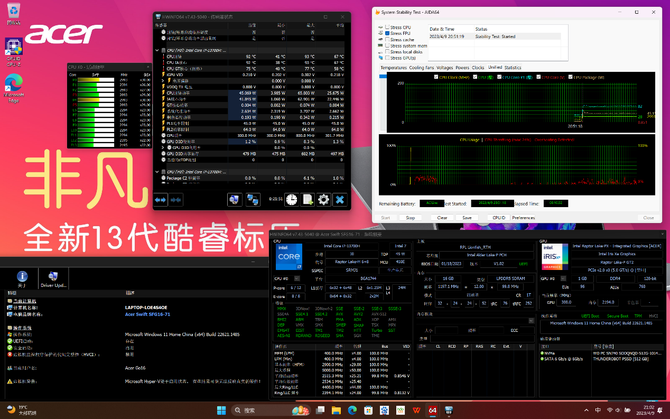Image resolution: width=670 pixels, height=419 pixels.
Task: Open the sensor search monitor icon in HWiNFO
Action: click(234, 199)
